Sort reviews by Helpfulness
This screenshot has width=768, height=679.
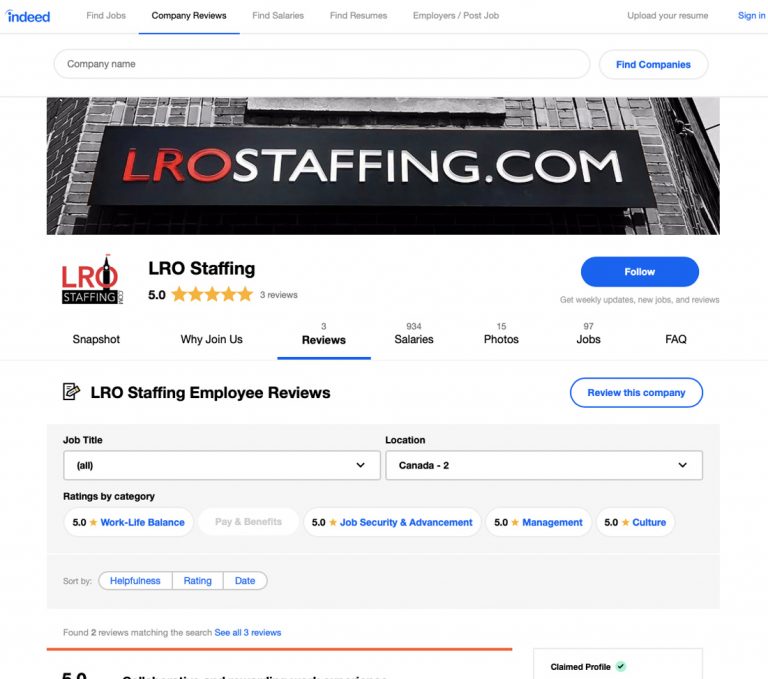[135, 581]
